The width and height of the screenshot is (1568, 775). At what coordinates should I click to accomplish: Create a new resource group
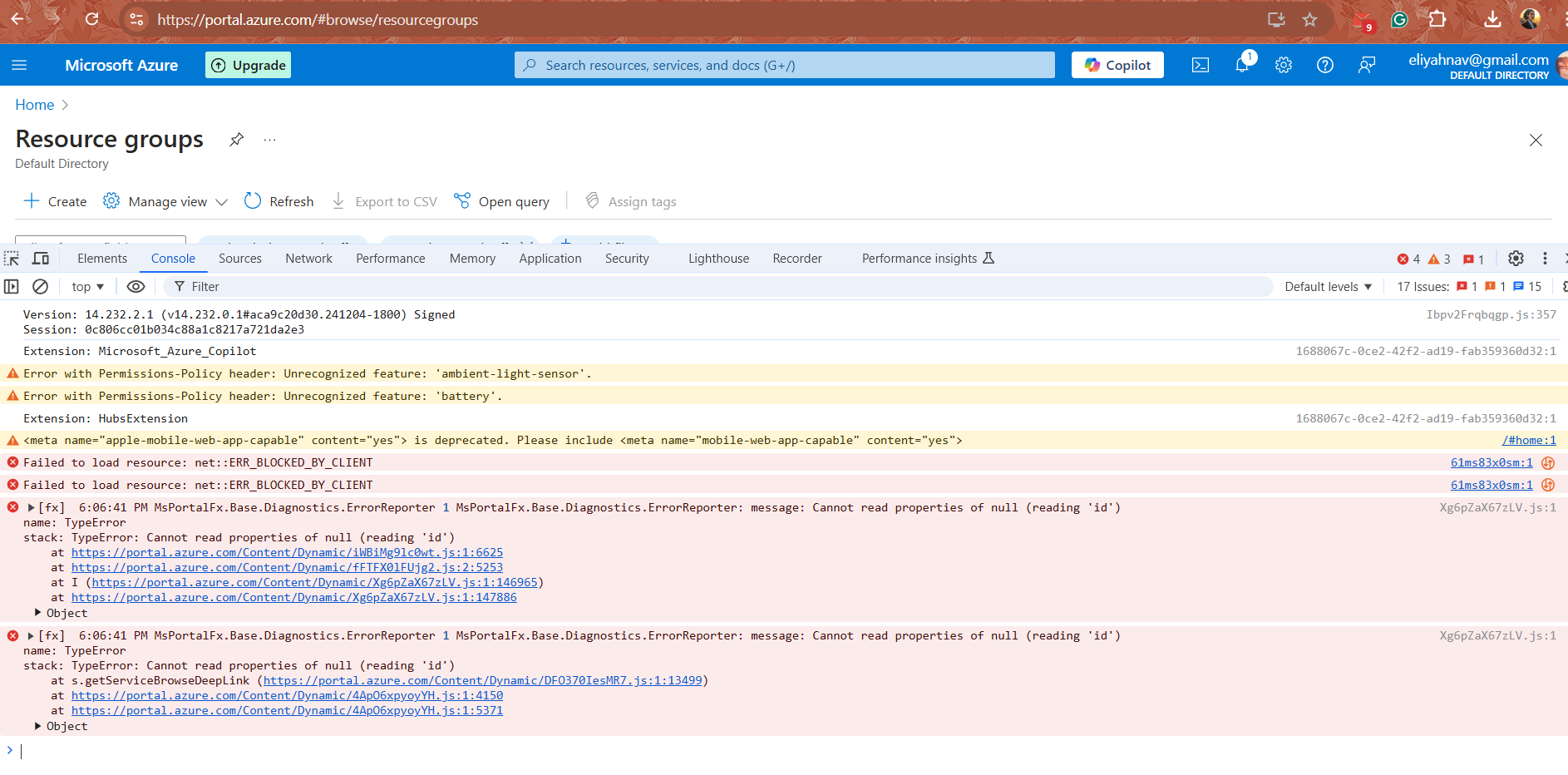point(55,201)
